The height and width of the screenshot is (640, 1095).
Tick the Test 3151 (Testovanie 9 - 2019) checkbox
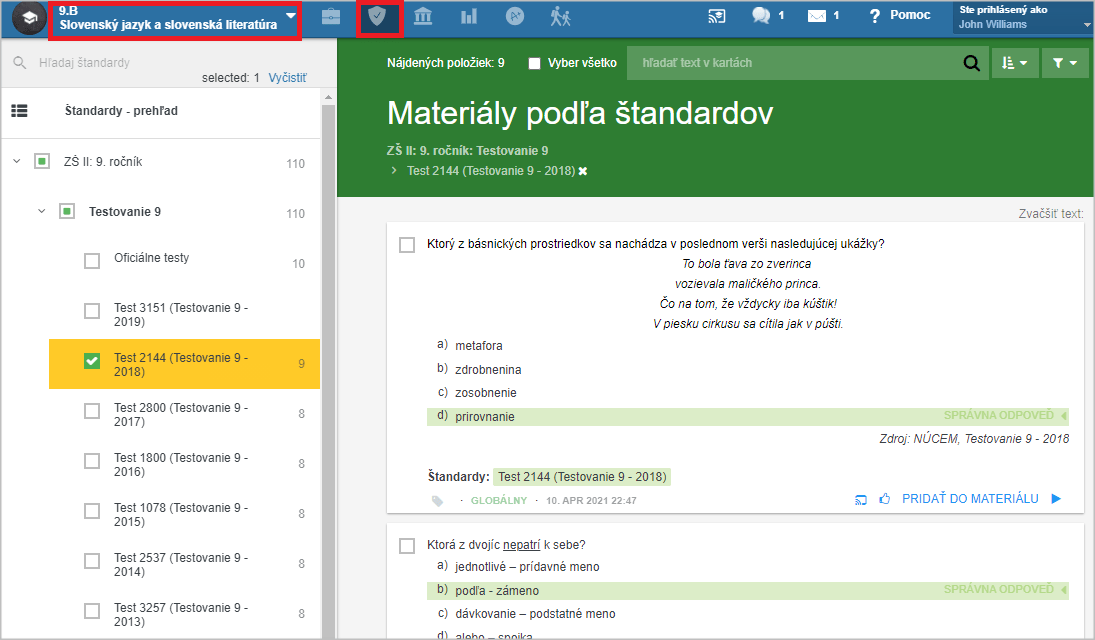pos(91,311)
